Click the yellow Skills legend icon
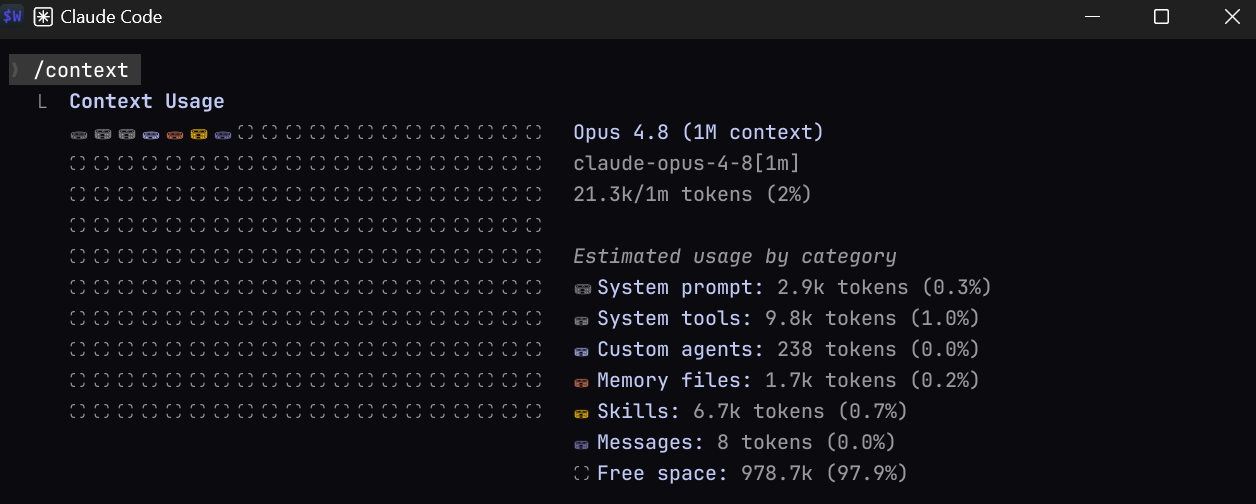The width and height of the screenshot is (1256, 504). (582, 413)
